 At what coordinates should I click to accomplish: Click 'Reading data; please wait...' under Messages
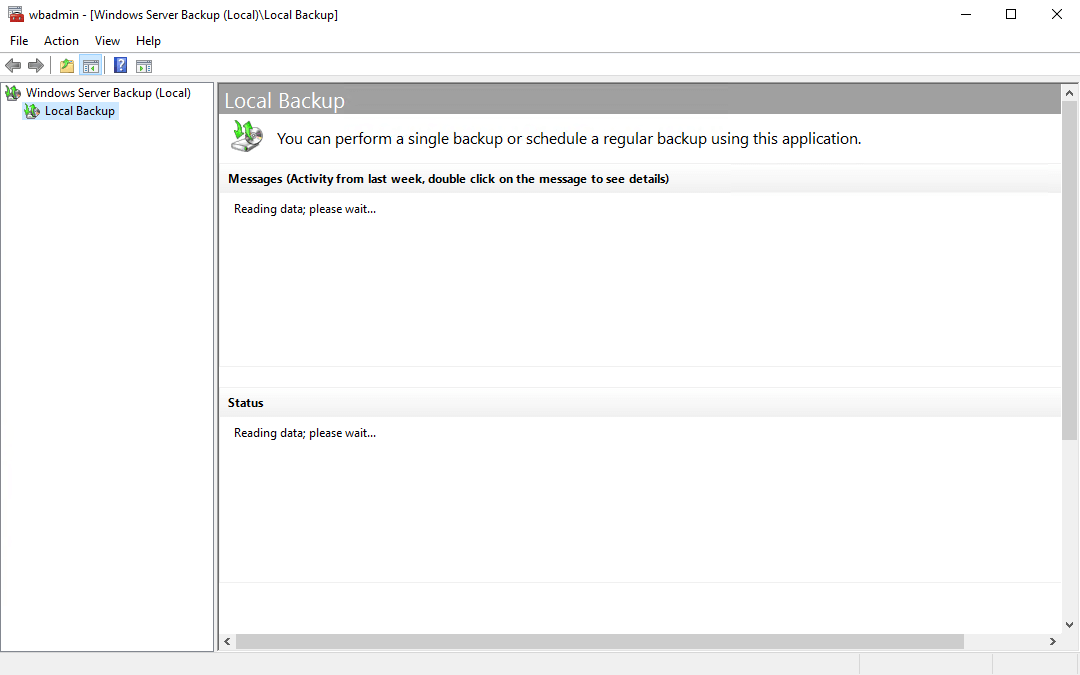(x=304, y=209)
